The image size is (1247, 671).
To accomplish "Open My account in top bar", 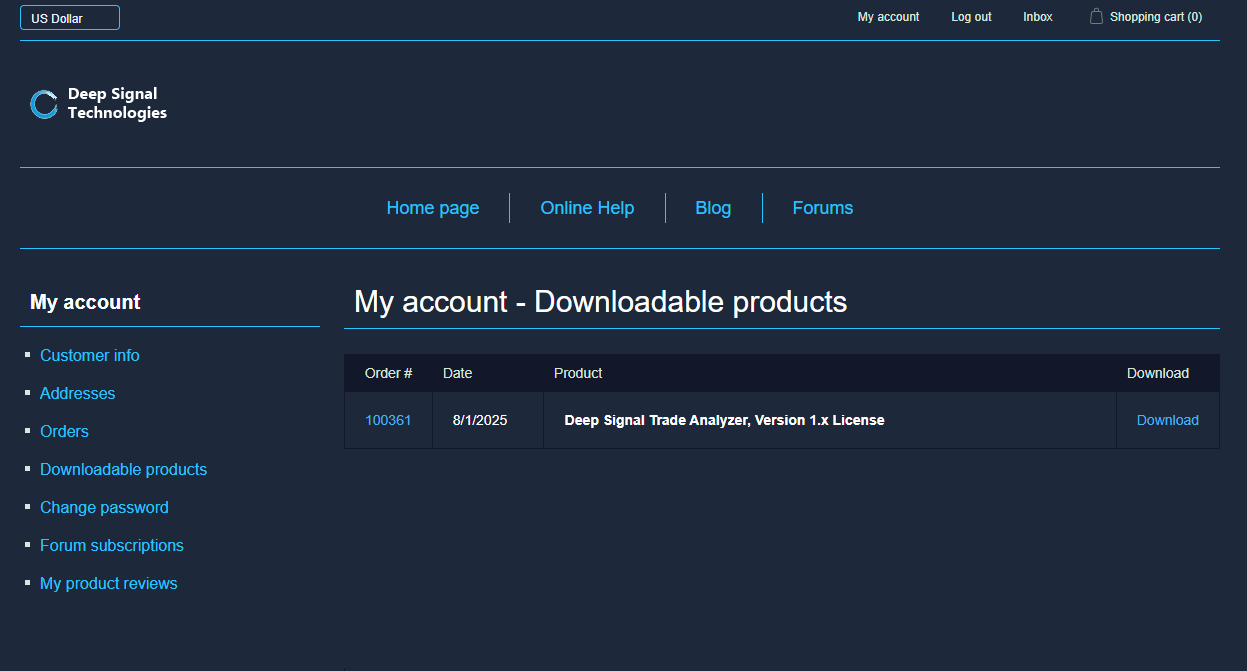I will 888,17.
